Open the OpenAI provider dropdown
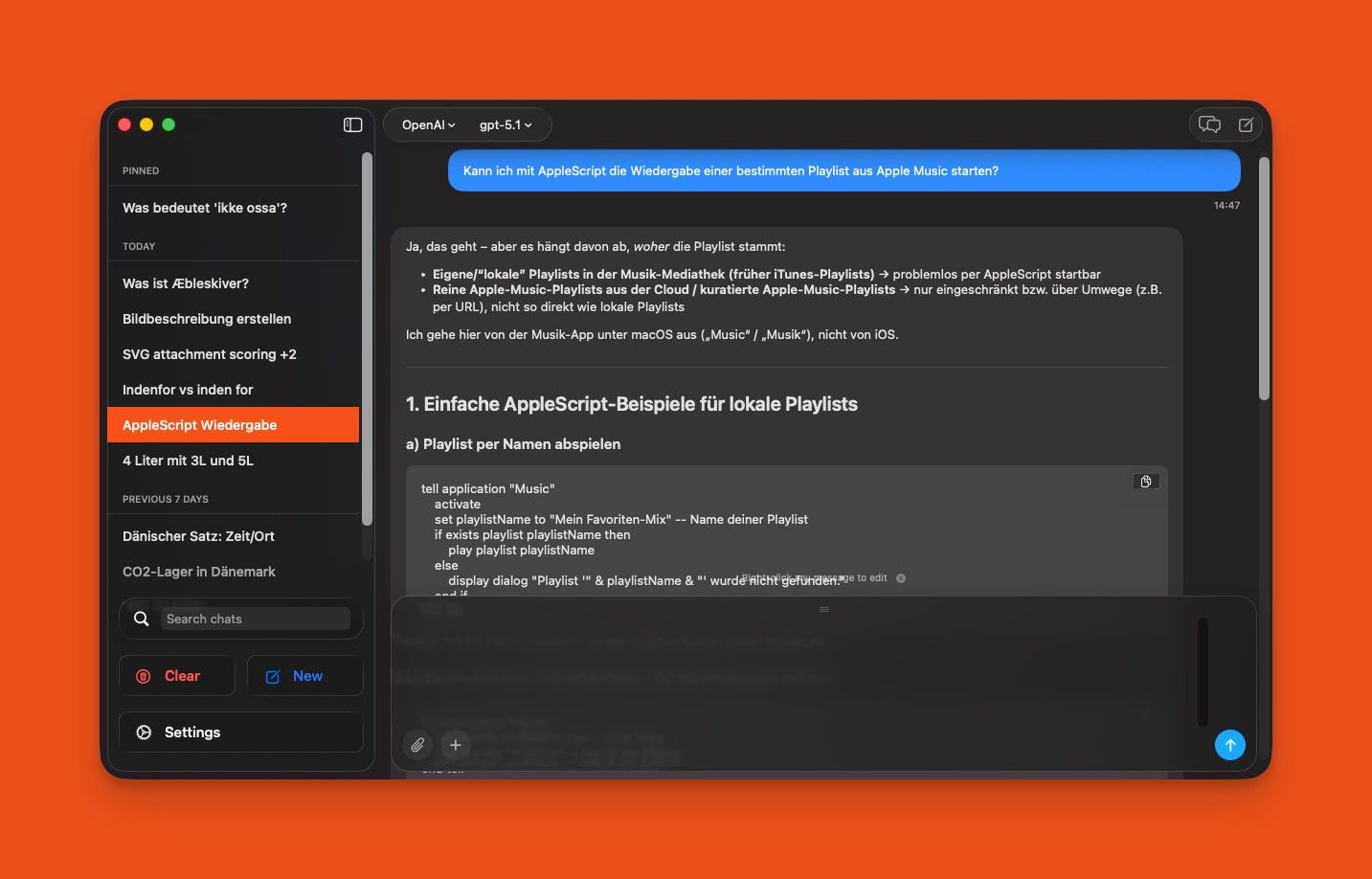Viewport: 1372px width, 879px height. pyautogui.click(x=428, y=125)
